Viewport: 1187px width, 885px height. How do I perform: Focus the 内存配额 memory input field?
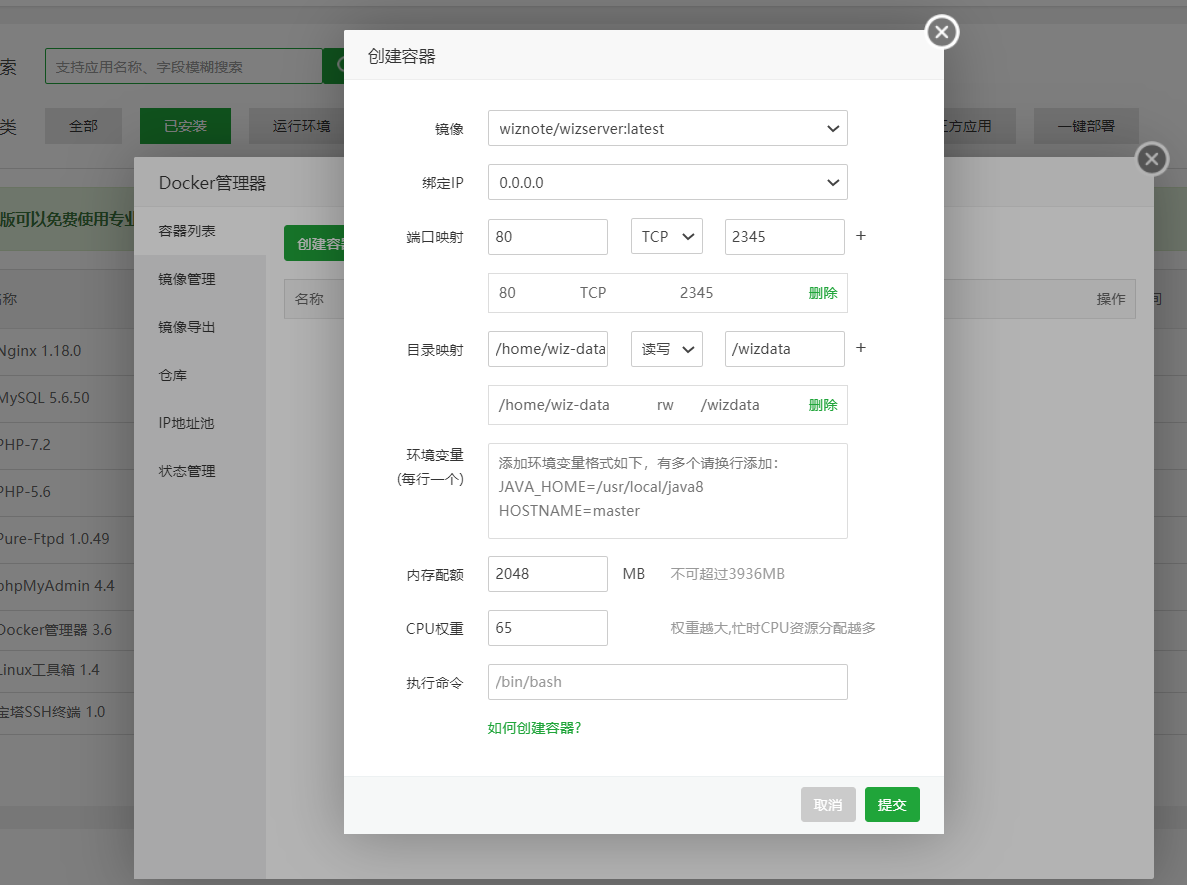coord(547,574)
